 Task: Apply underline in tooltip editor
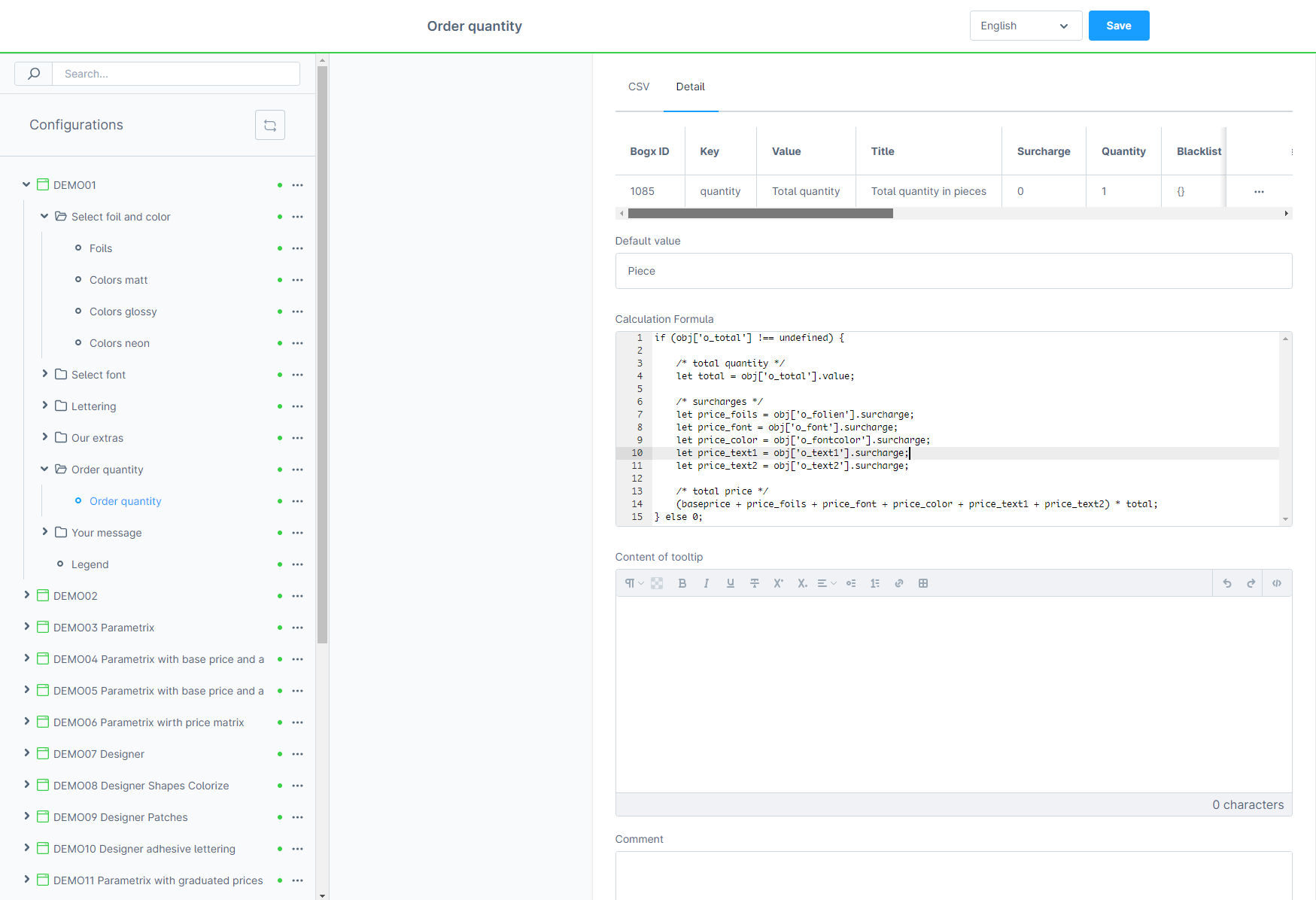(731, 583)
